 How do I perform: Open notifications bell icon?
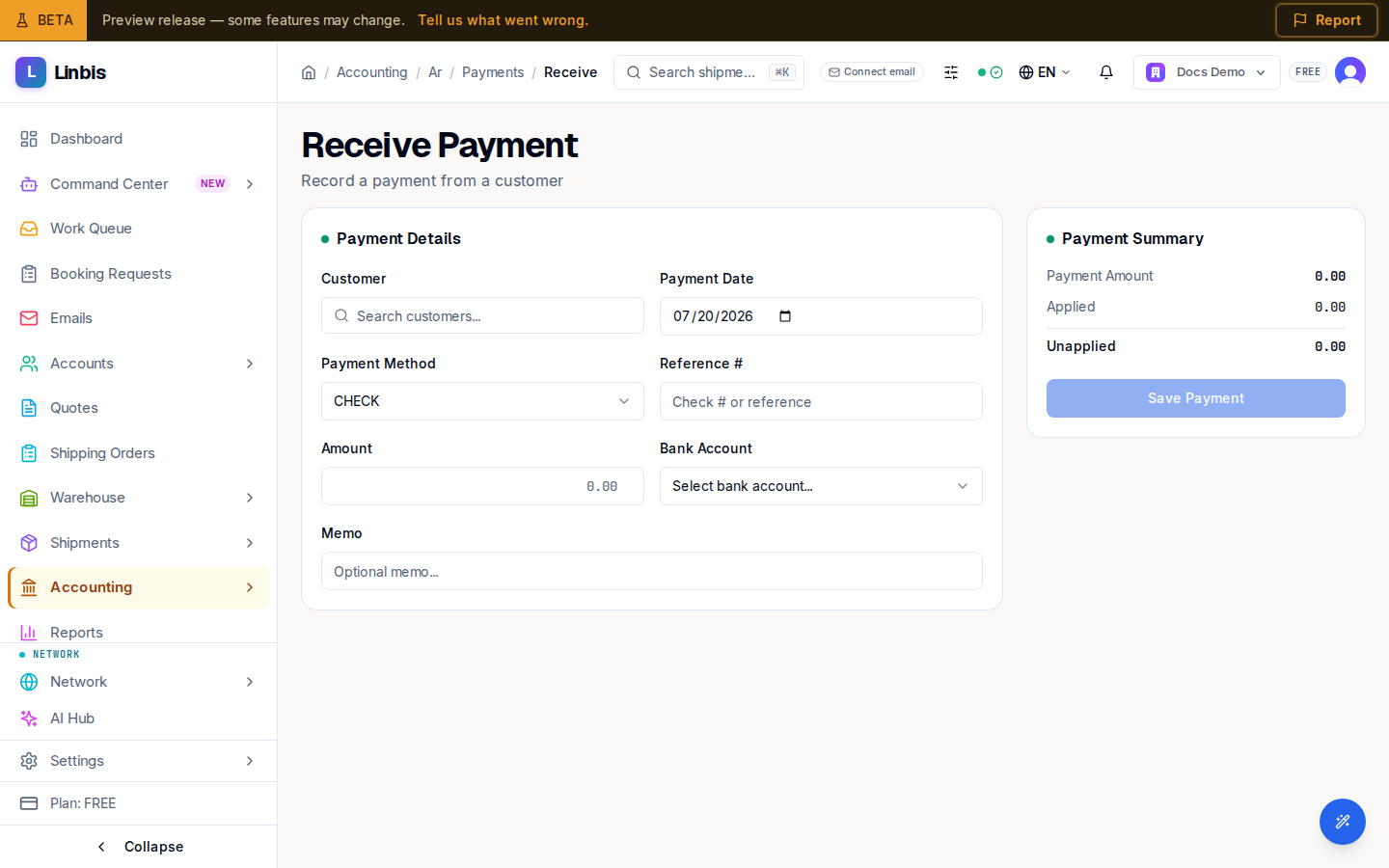coord(1106,72)
